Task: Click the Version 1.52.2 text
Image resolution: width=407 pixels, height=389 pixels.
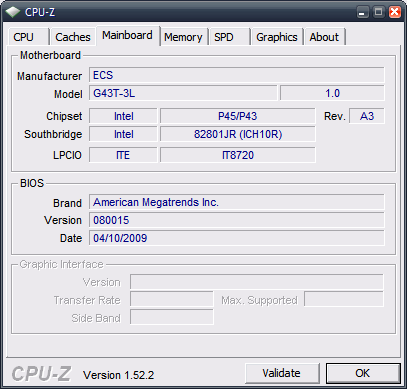Action: pyautogui.click(x=118, y=375)
